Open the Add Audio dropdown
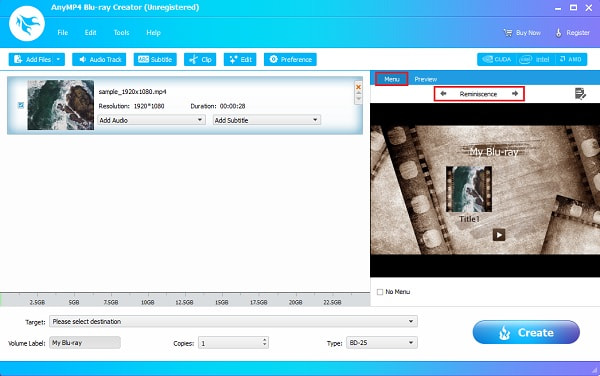Viewport: 600px width, 376px height. (151, 120)
